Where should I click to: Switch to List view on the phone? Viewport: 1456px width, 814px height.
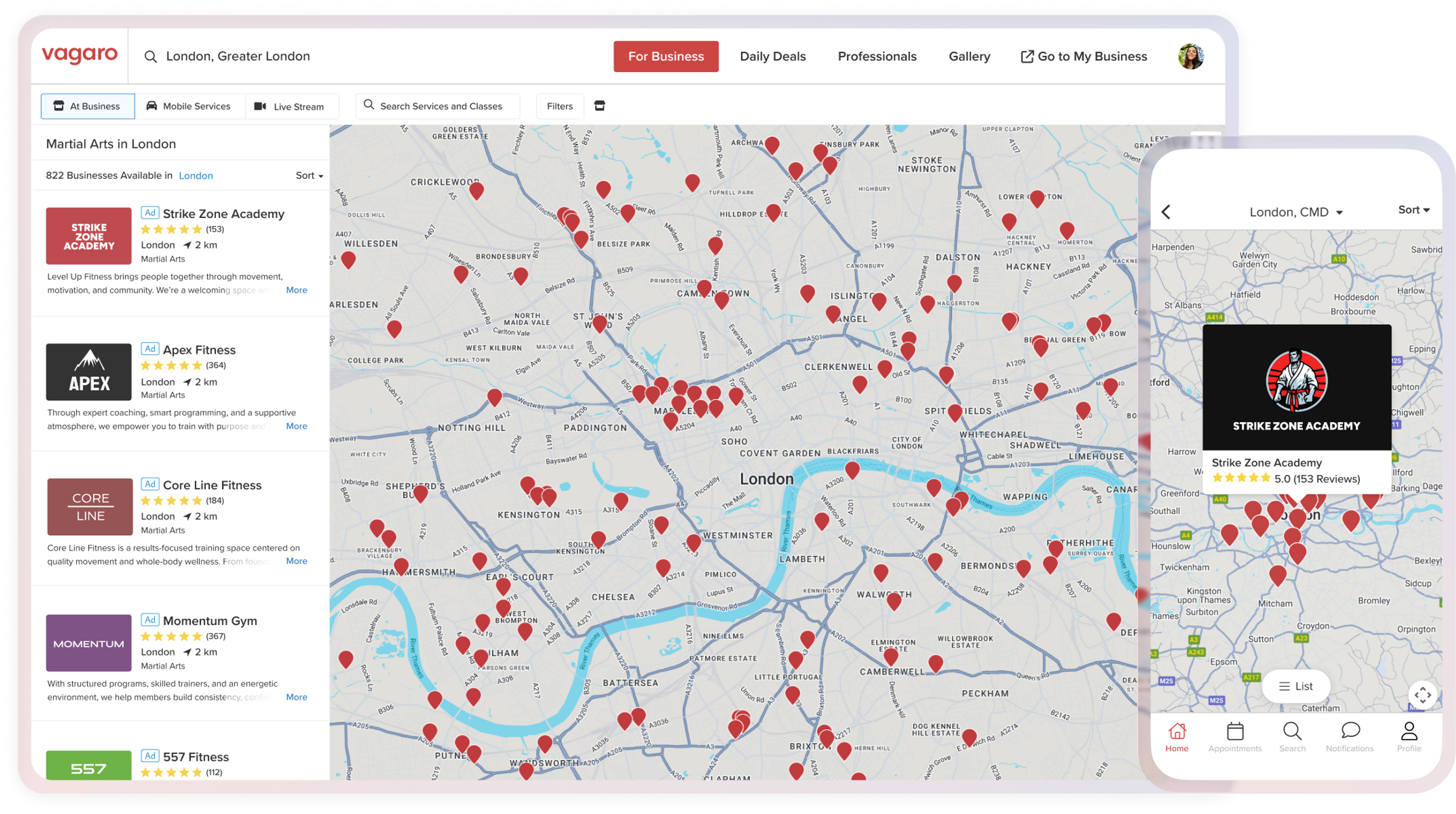pyautogui.click(x=1296, y=686)
